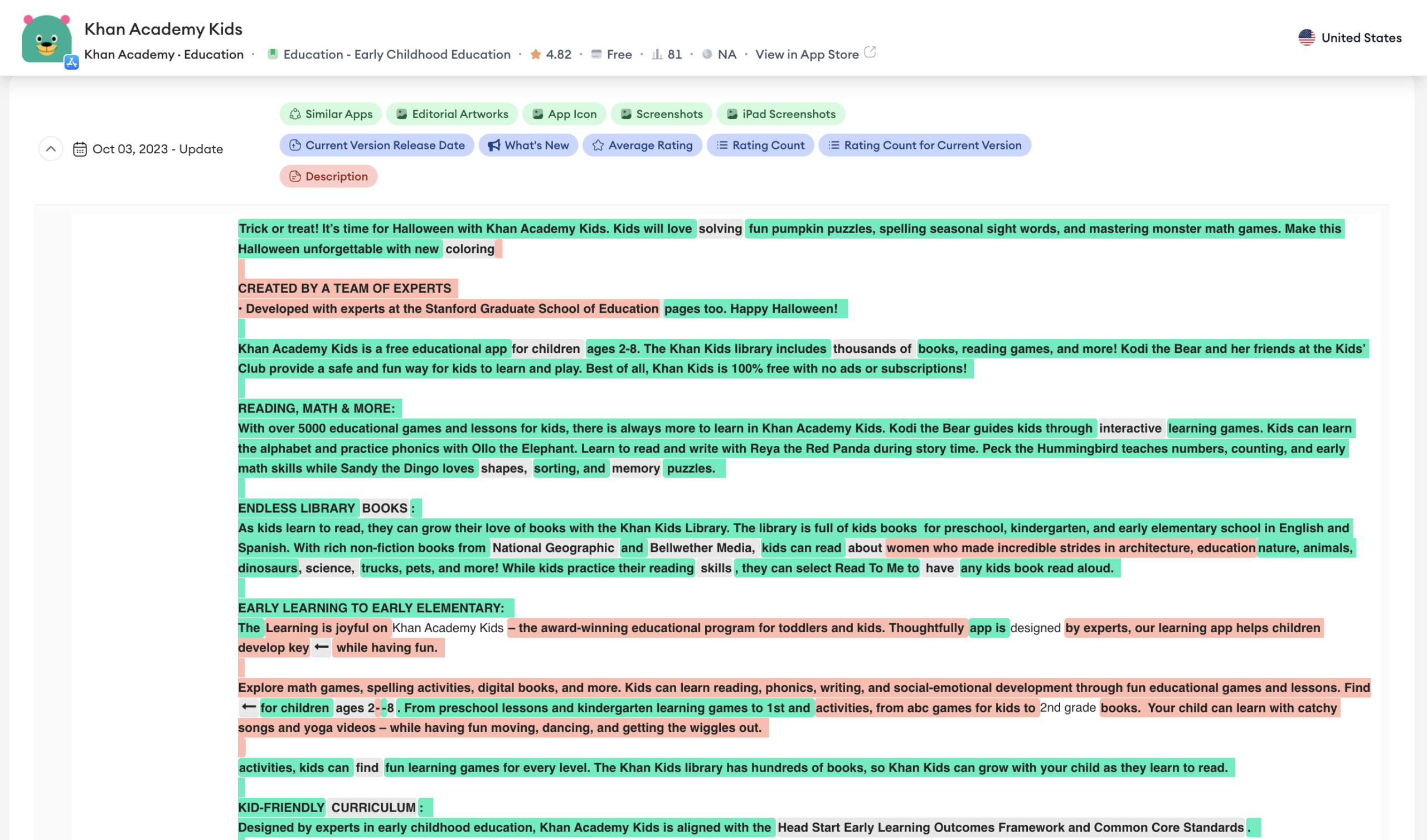The width and height of the screenshot is (1427, 840).
Task: Click the left arrow after 'develop key'
Action: click(322, 647)
